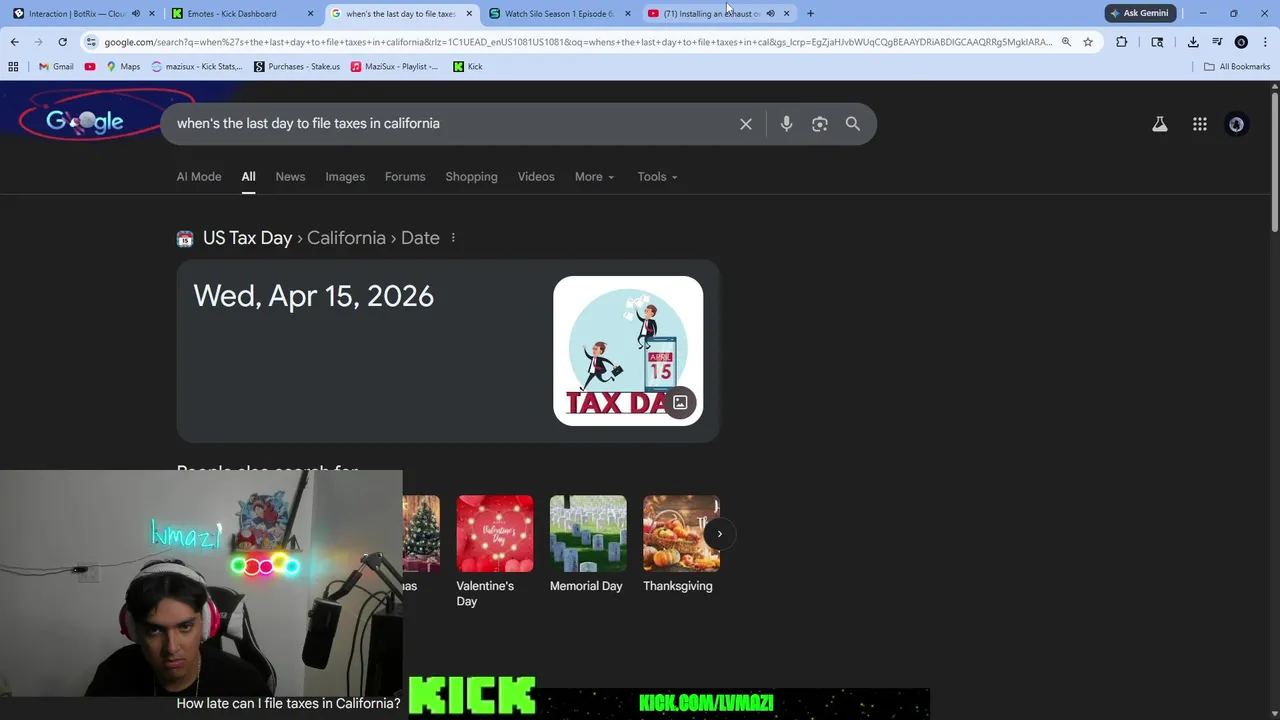1280x720 pixels.
Task: Close the Watch Silo Season 1 tab
Action: tap(628, 13)
